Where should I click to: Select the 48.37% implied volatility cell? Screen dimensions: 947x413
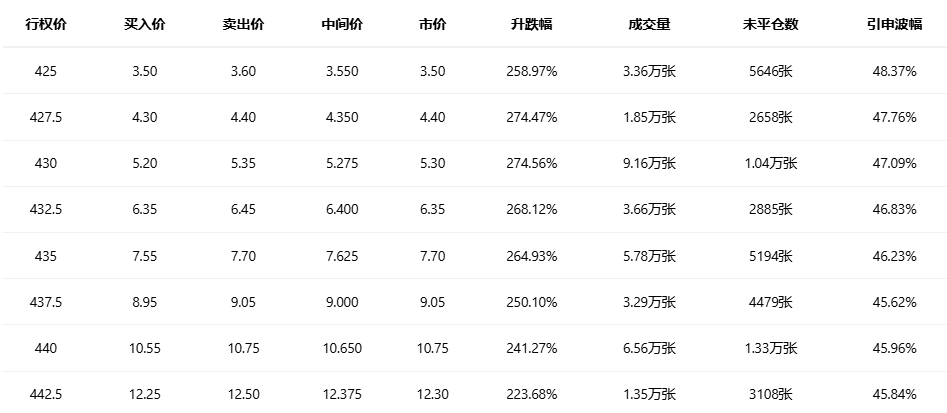[894, 71]
